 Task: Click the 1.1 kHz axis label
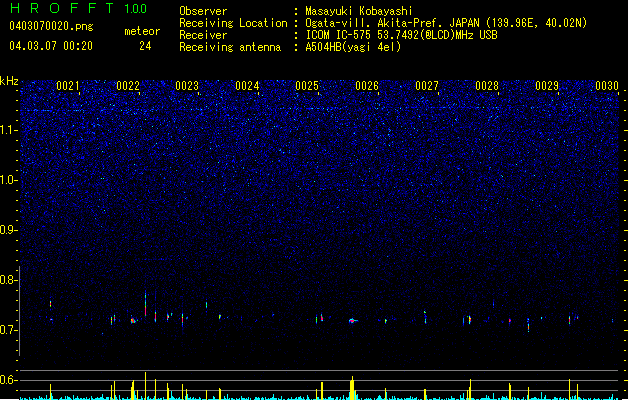click(x=9, y=130)
